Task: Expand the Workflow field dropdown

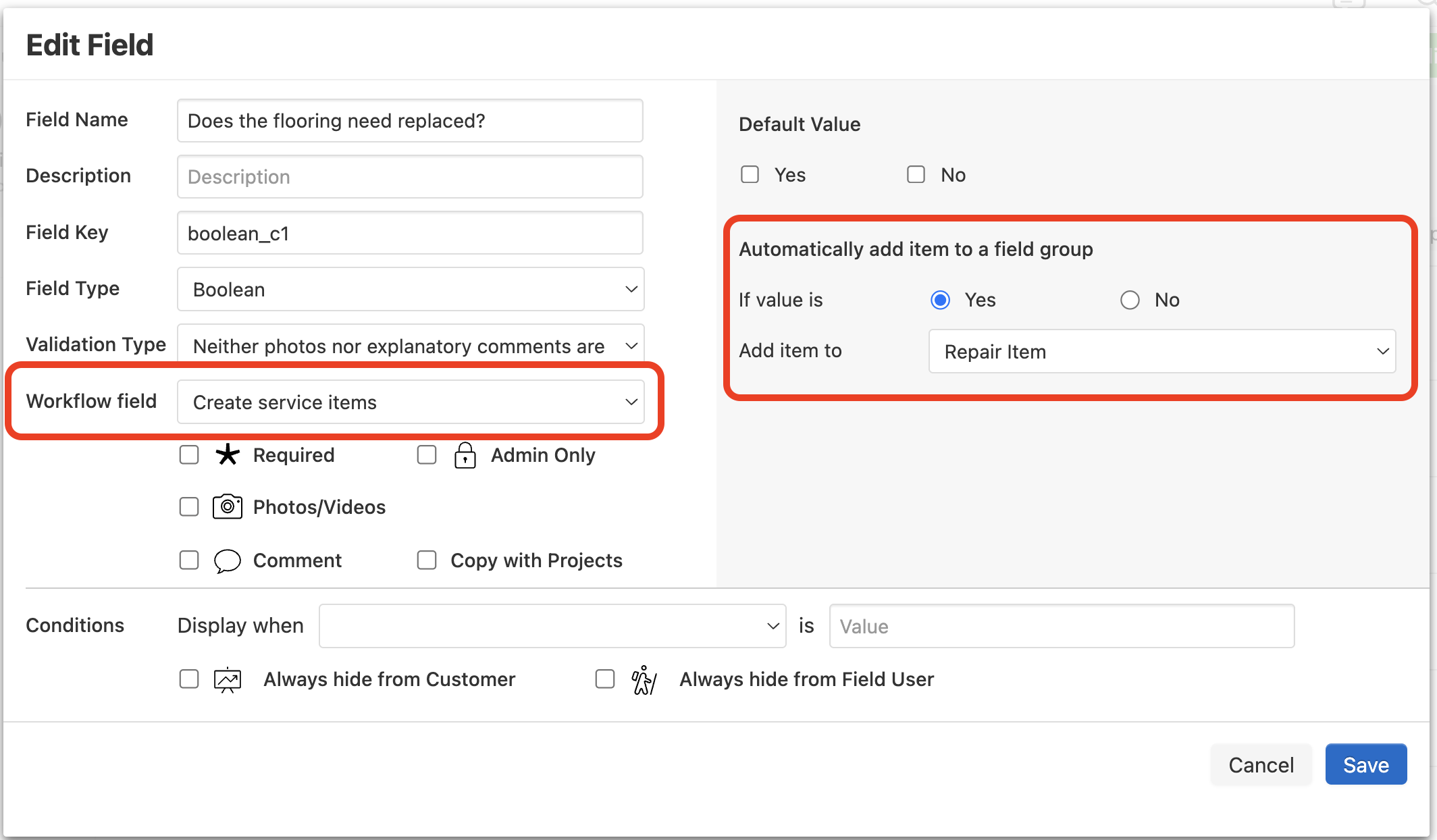Action: (411, 402)
